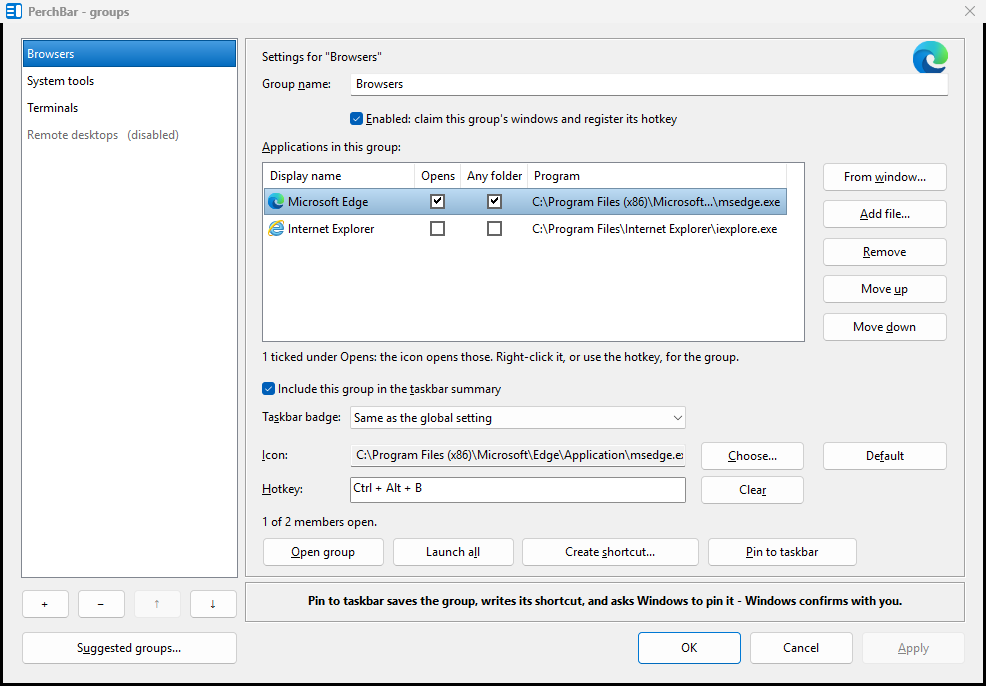Click the down arrow to move group down

213,604
